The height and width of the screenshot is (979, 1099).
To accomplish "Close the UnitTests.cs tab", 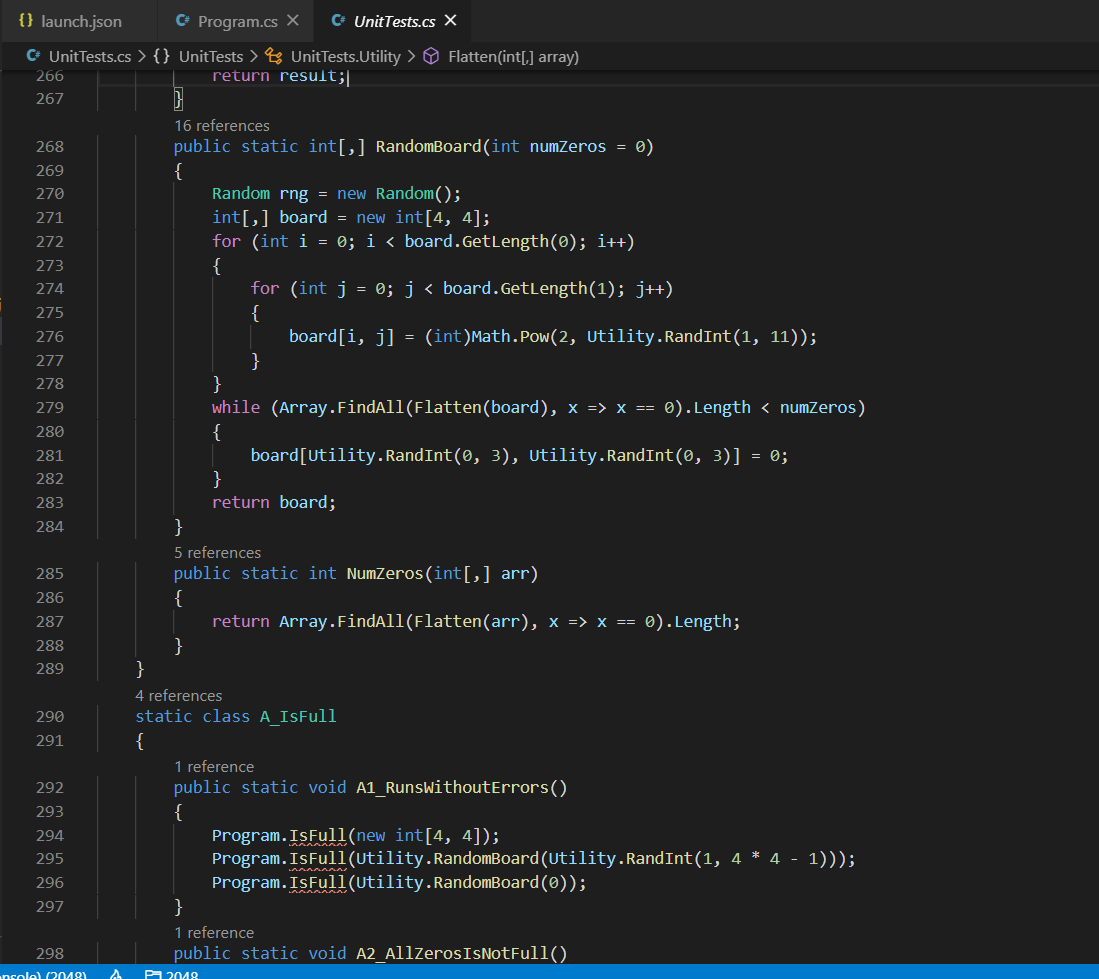I will tap(451, 20).
